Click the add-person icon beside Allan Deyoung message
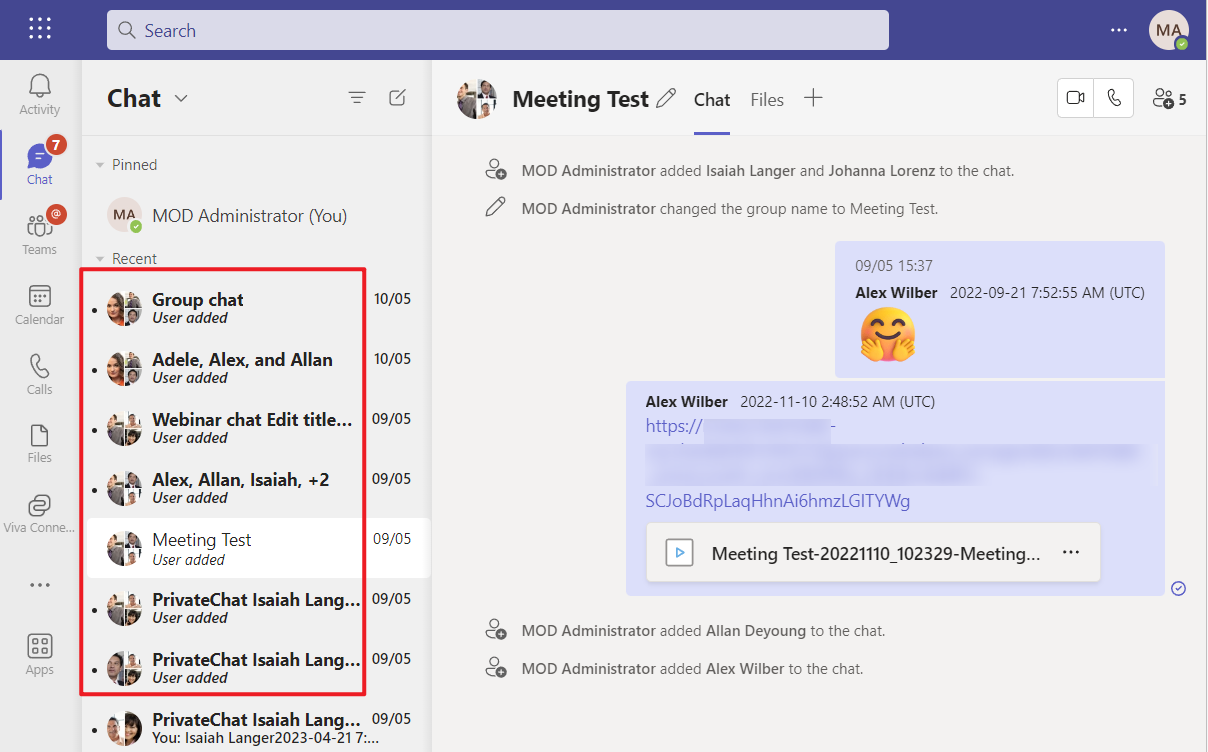1208x752 pixels. tap(495, 630)
